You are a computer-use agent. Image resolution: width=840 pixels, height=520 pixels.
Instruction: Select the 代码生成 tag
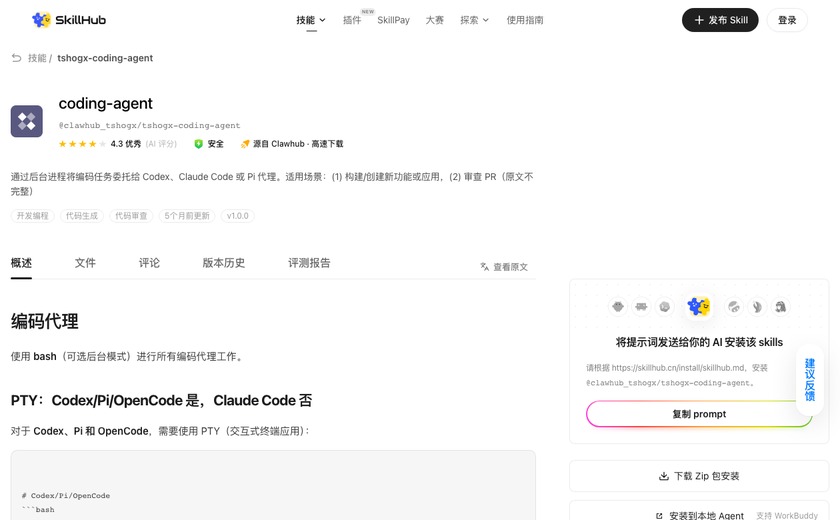pos(81,216)
